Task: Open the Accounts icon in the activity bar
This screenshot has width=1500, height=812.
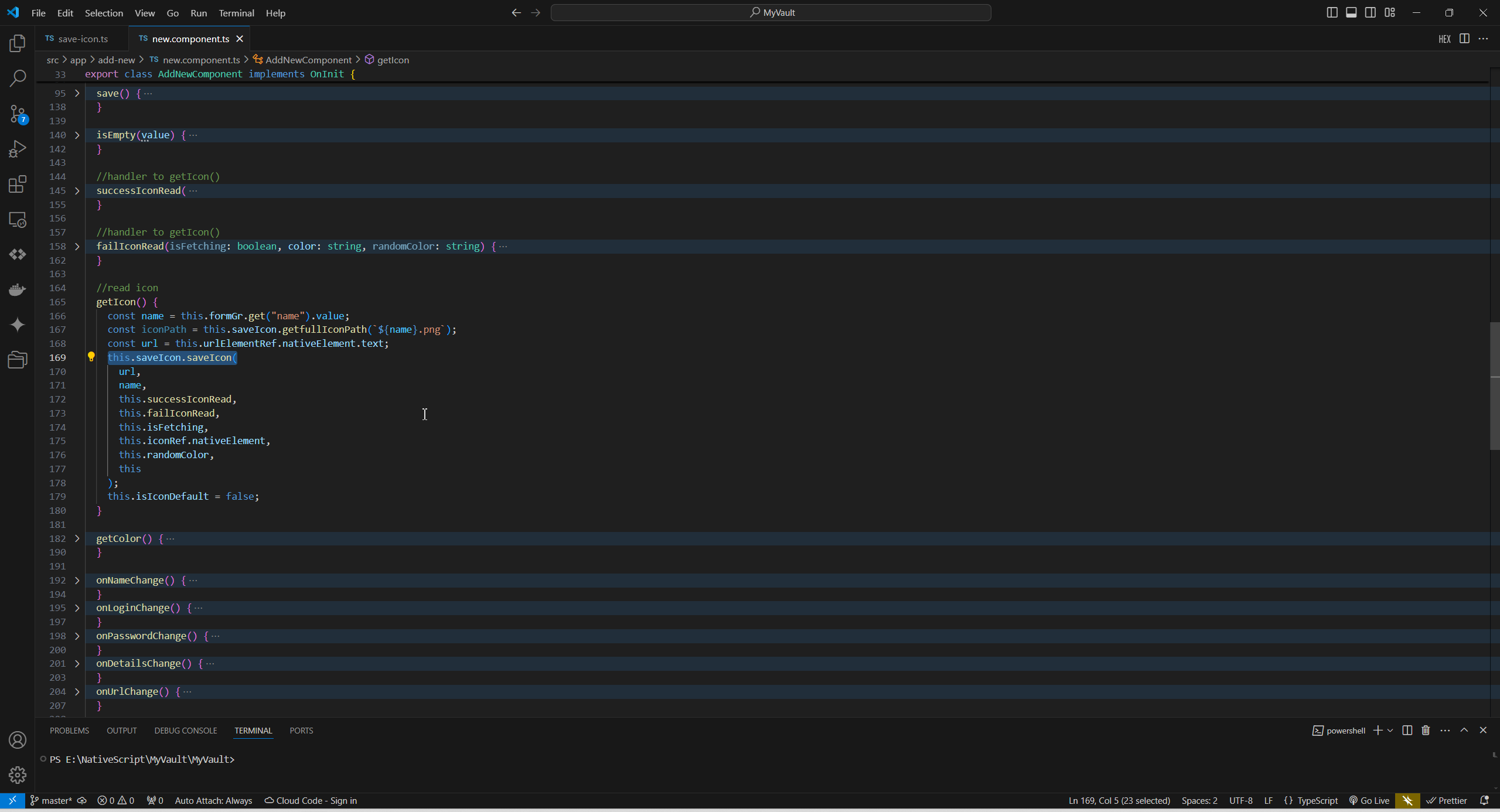Action: tap(18, 740)
